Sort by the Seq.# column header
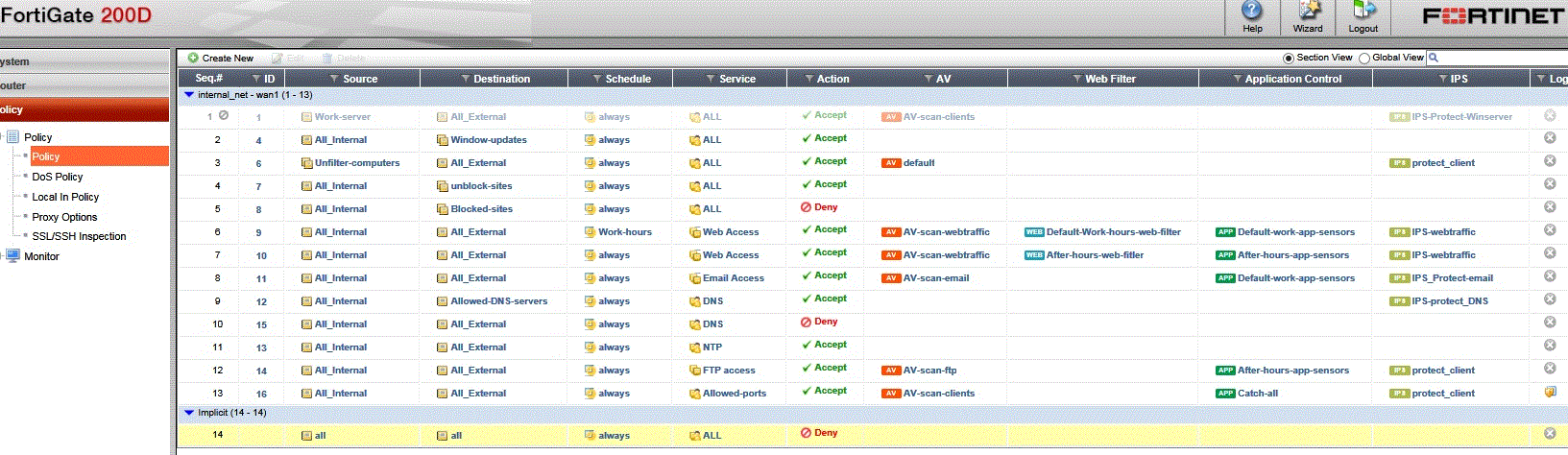 pos(208,79)
